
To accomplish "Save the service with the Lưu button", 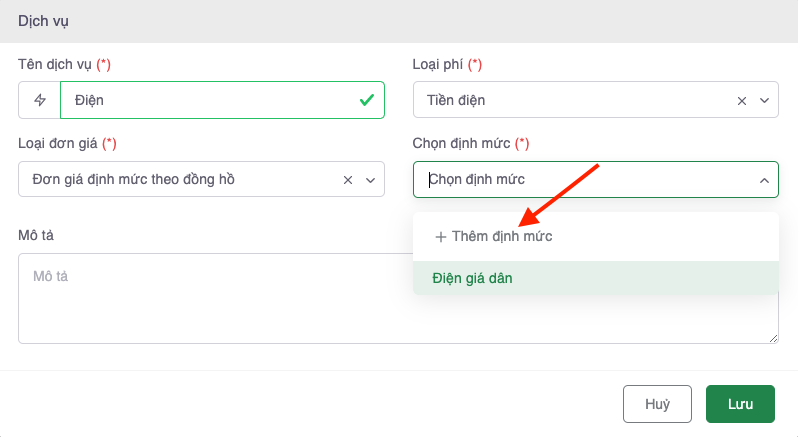I will tap(740, 404).
